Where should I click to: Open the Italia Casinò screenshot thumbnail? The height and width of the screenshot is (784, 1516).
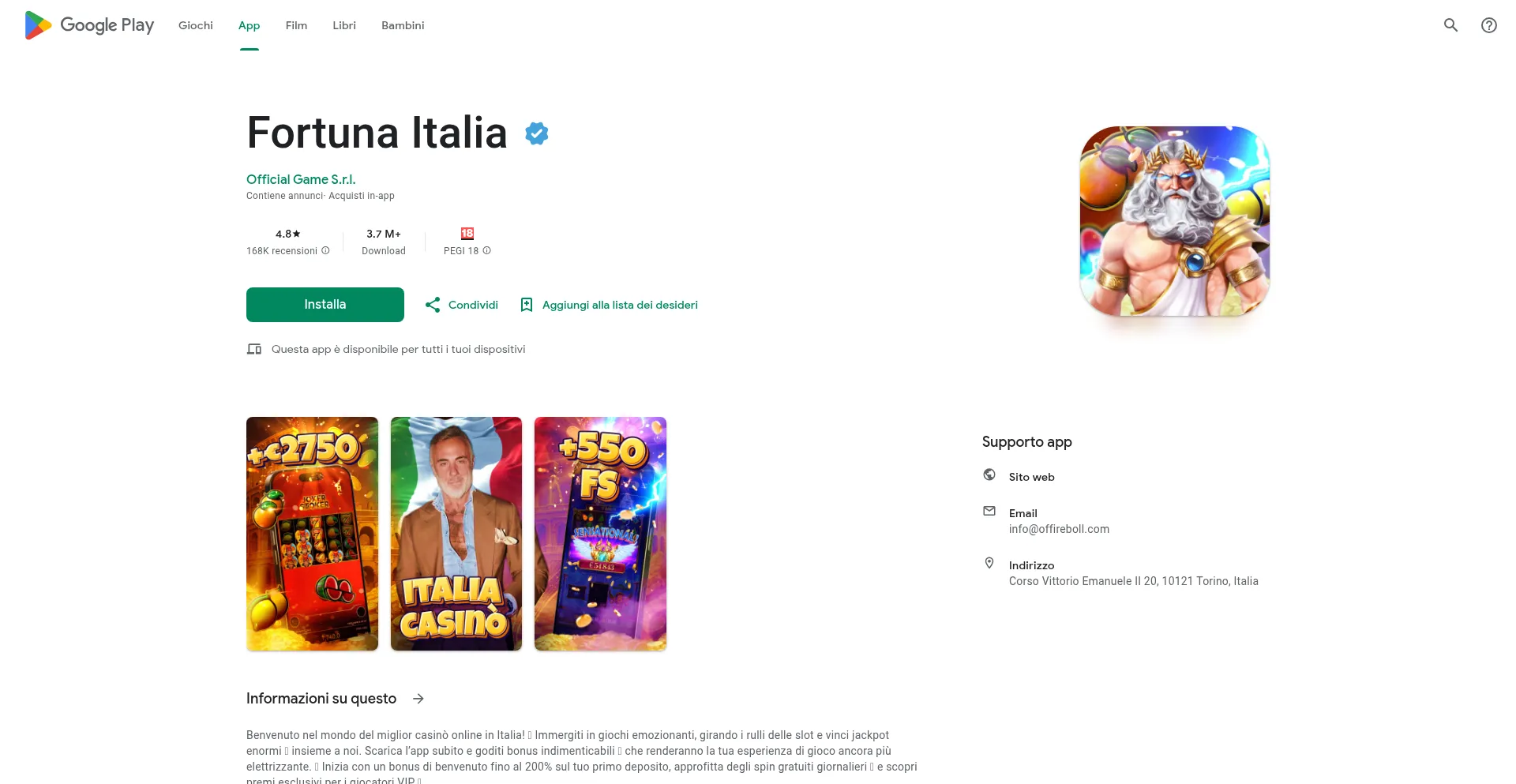point(456,534)
